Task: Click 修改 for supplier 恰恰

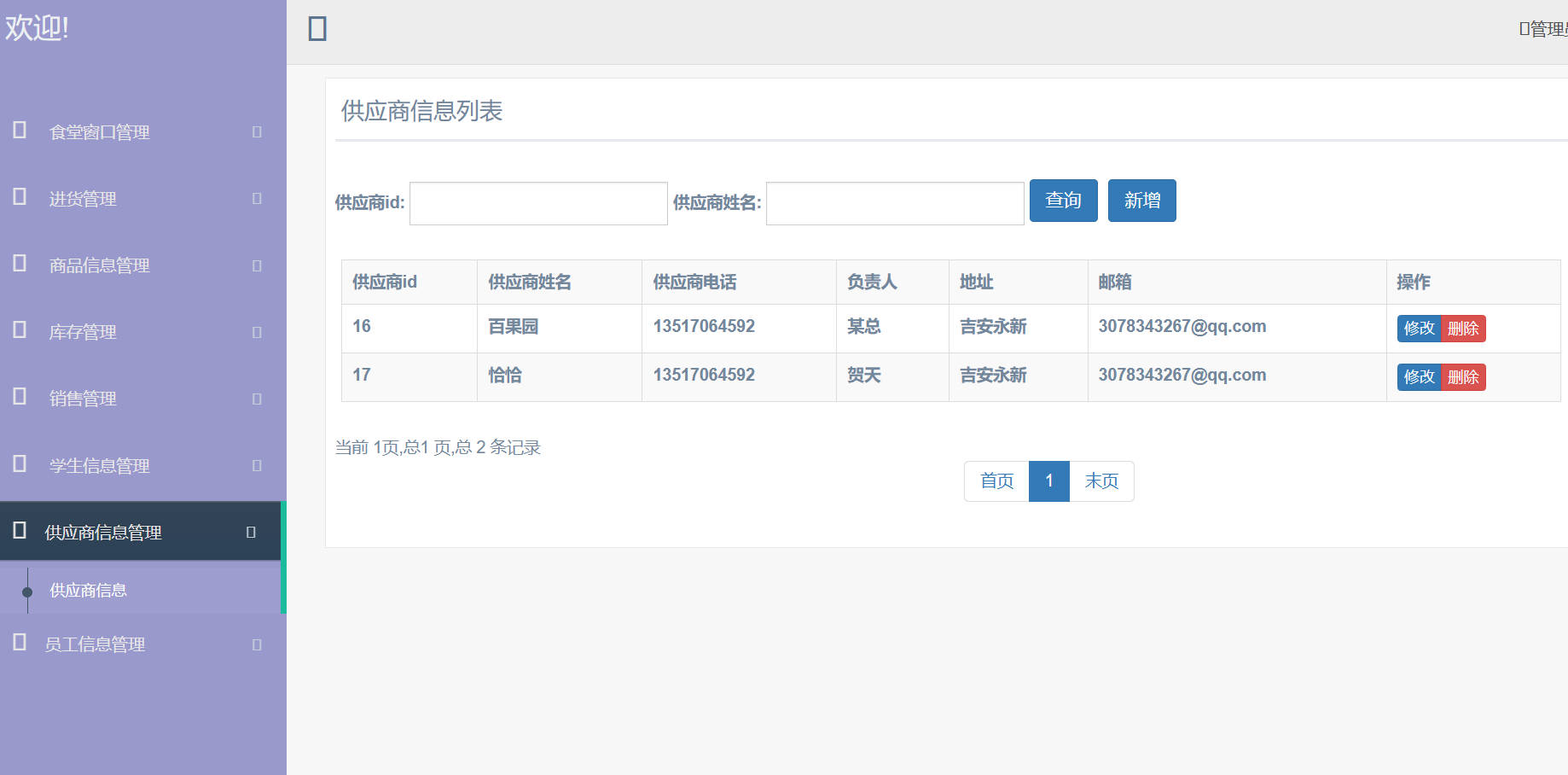Action: click(1419, 376)
